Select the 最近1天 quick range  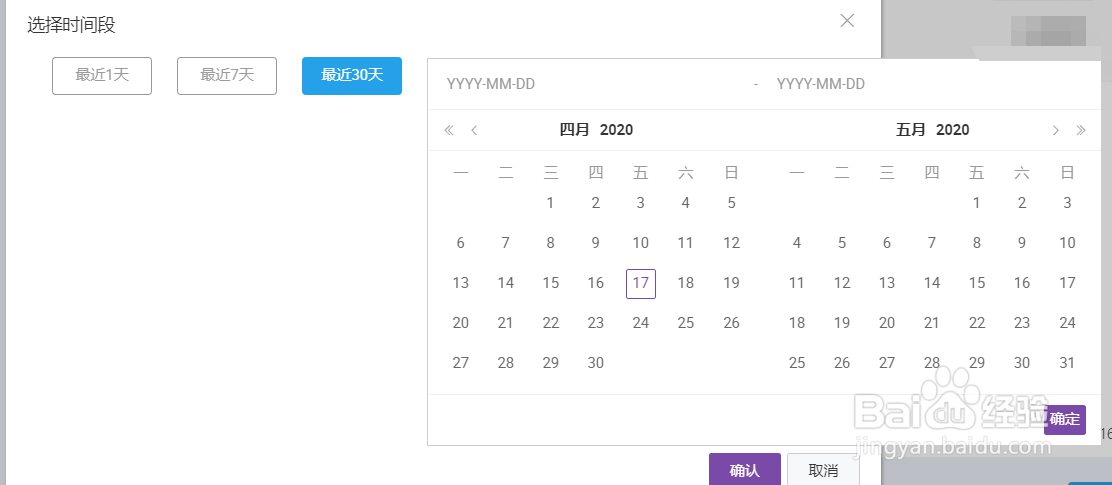102,75
